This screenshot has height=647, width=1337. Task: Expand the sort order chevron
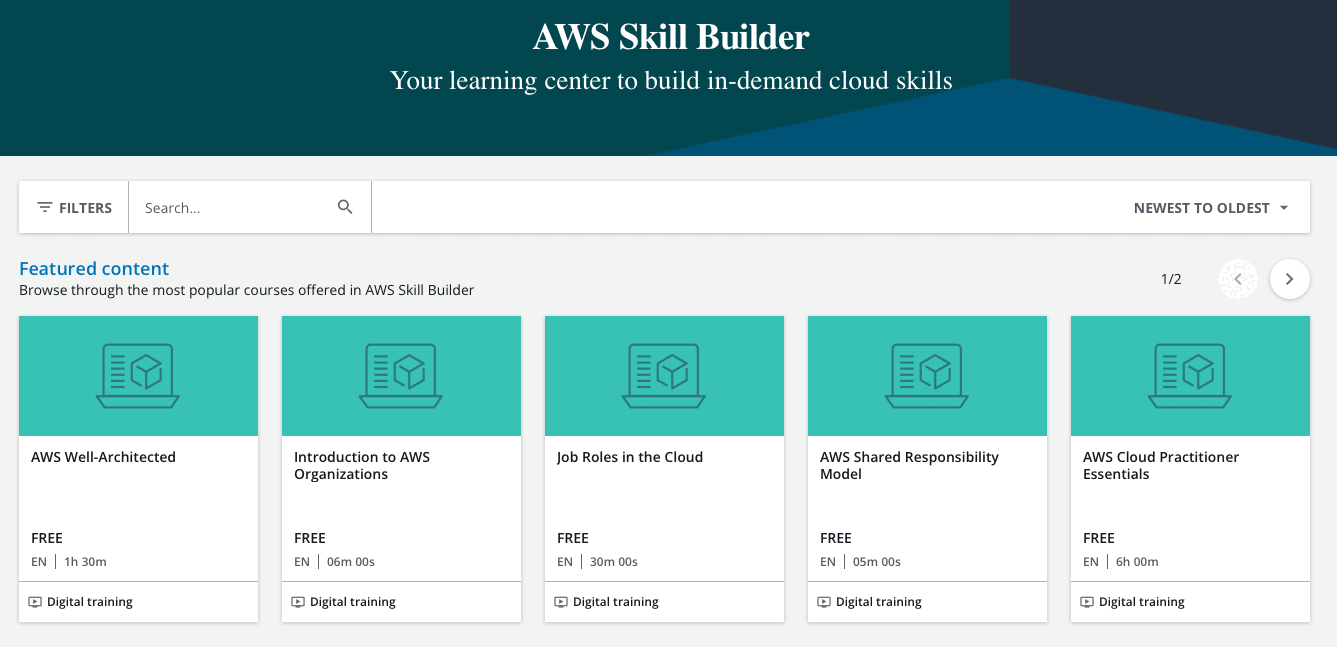coord(1283,208)
